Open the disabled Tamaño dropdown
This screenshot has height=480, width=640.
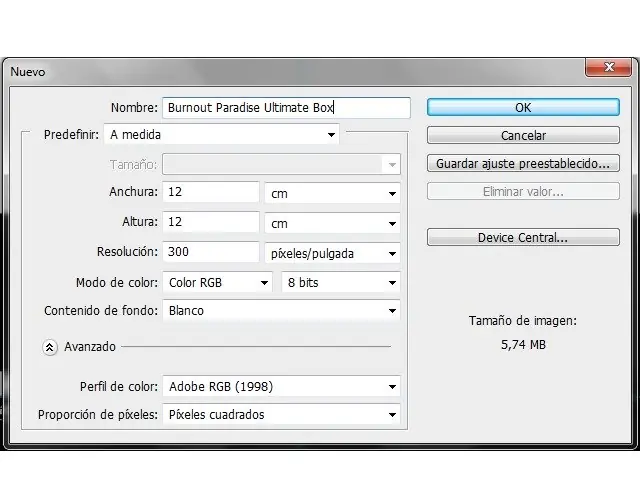pyautogui.click(x=281, y=164)
